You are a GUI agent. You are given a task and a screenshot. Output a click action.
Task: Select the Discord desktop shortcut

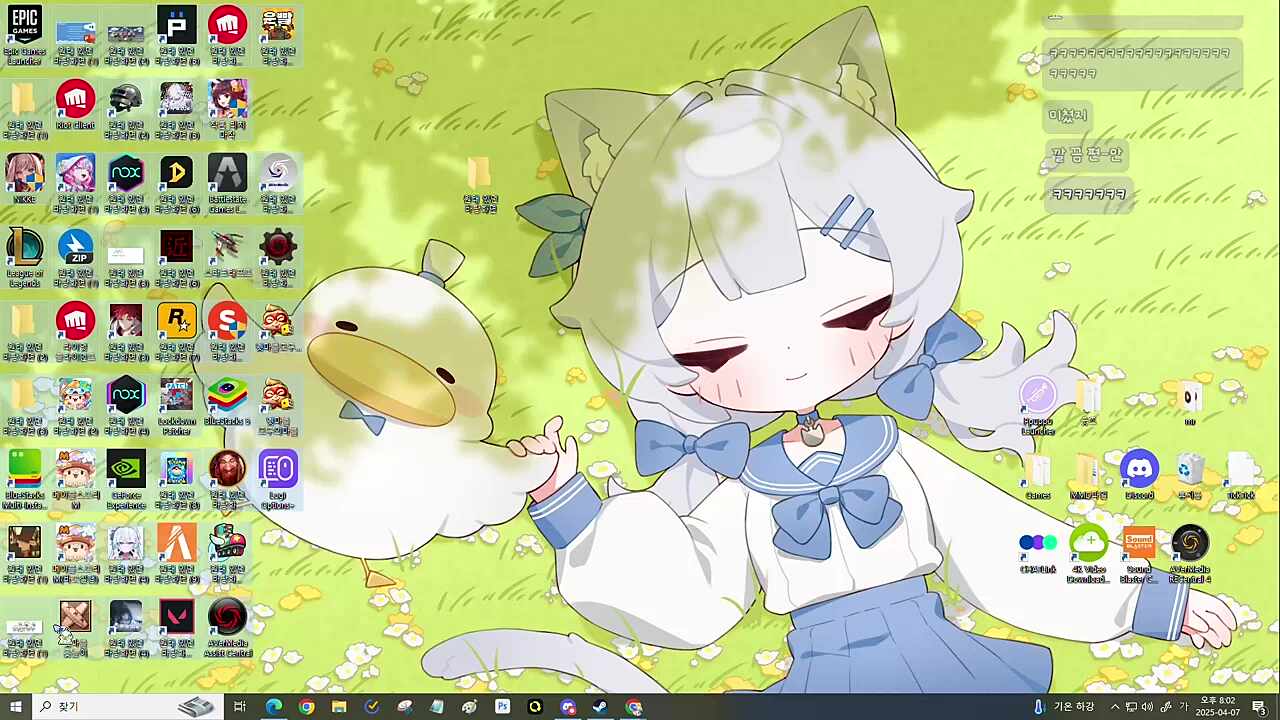click(1139, 475)
